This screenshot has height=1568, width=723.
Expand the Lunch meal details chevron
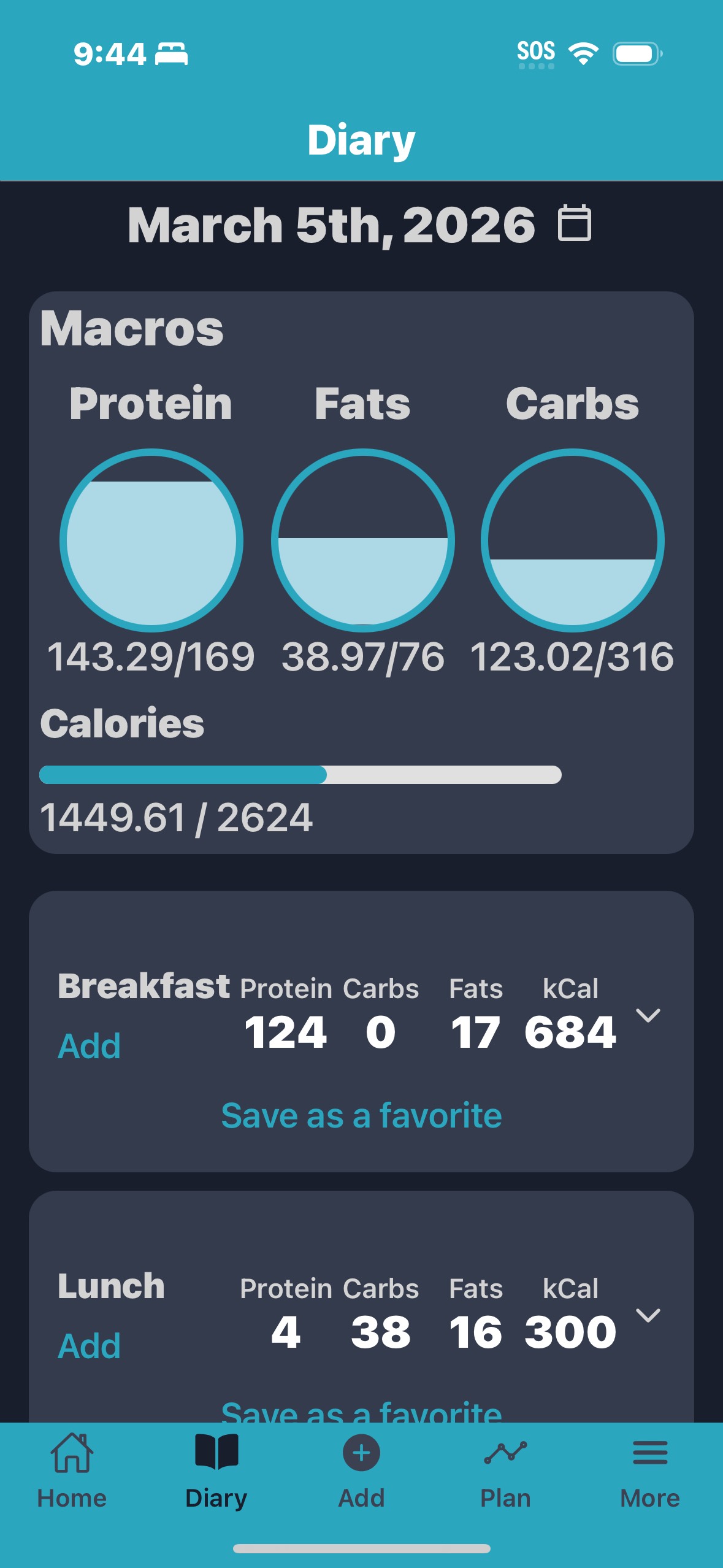pyautogui.click(x=648, y=1315)
